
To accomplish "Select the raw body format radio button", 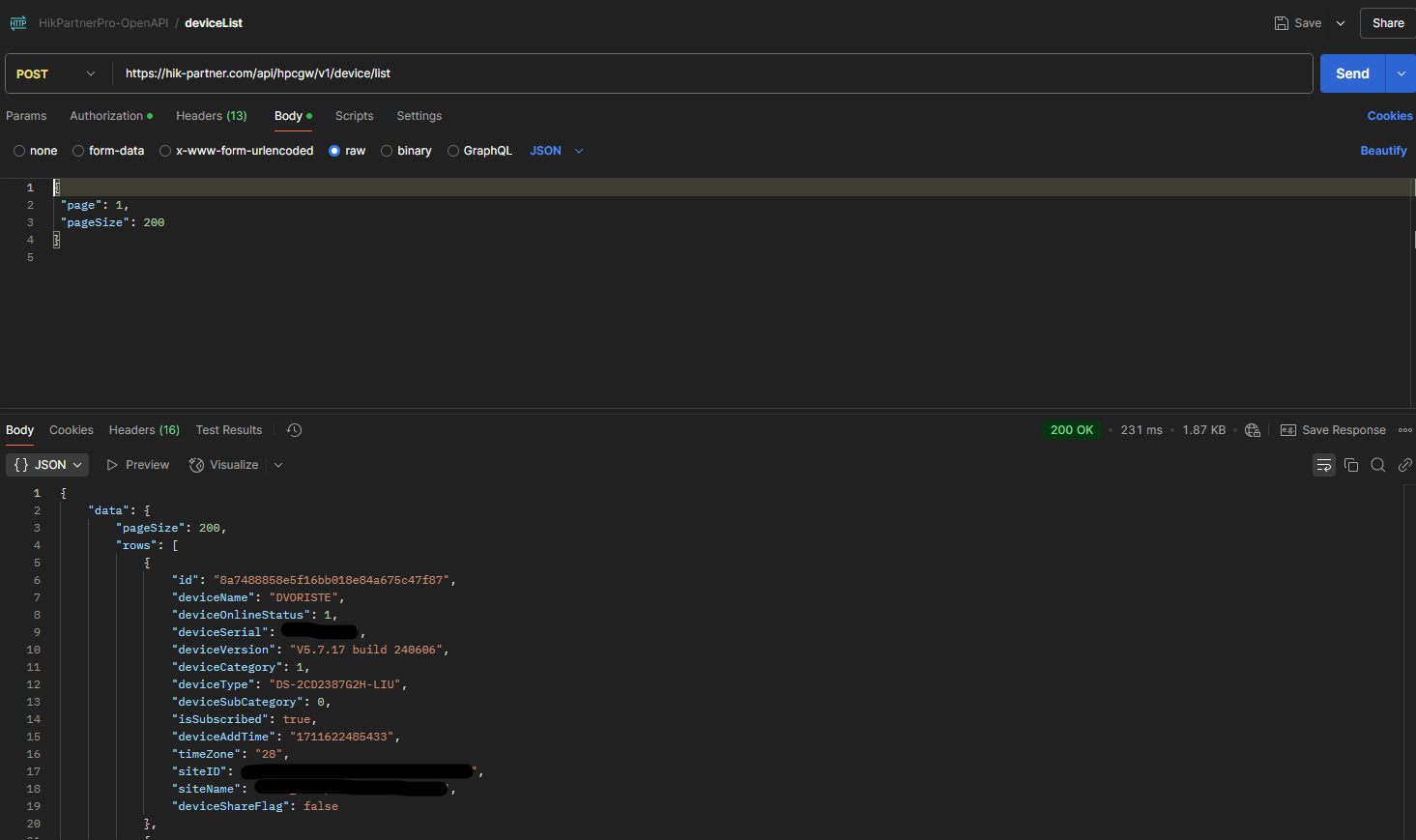I will click(x=332, y=150).
